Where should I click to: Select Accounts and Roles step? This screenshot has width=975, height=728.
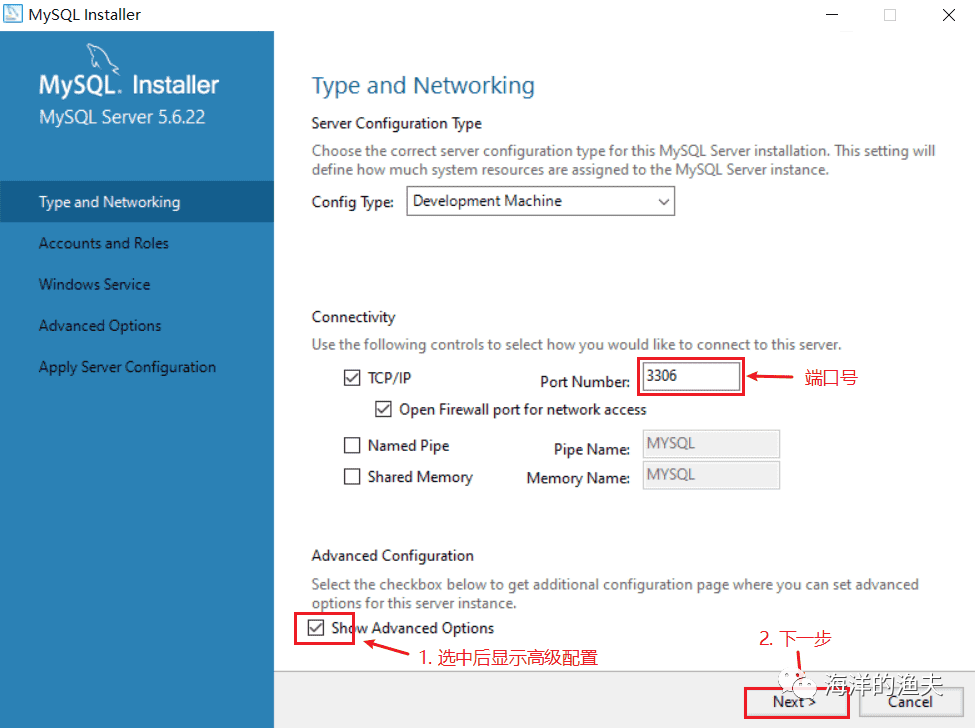click(104, 243)
